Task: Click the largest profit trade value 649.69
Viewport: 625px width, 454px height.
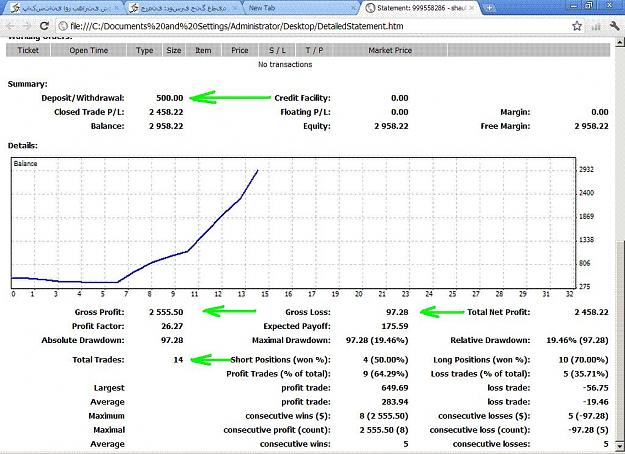Action: [395, 388]
